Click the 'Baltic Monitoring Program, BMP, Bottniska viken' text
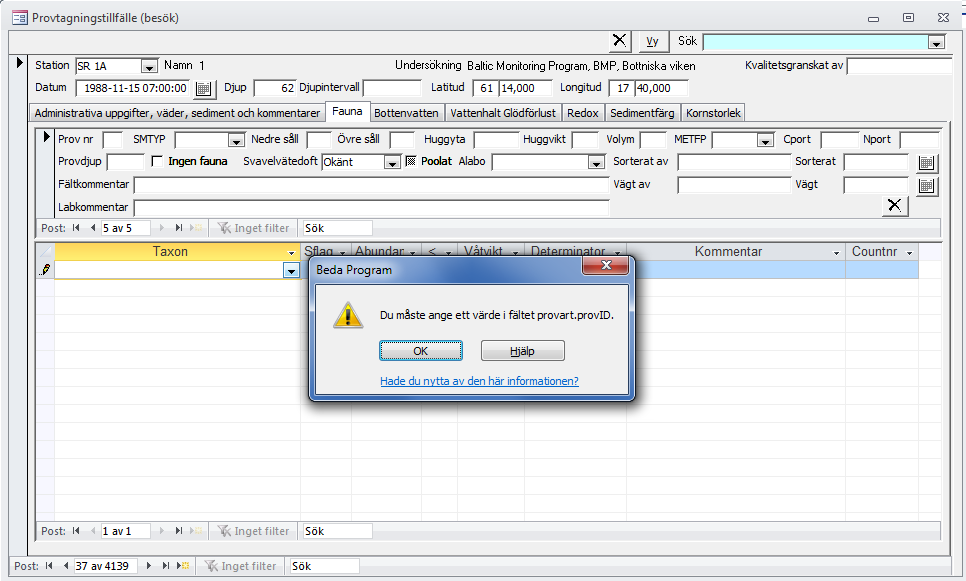 coord(581,66)
